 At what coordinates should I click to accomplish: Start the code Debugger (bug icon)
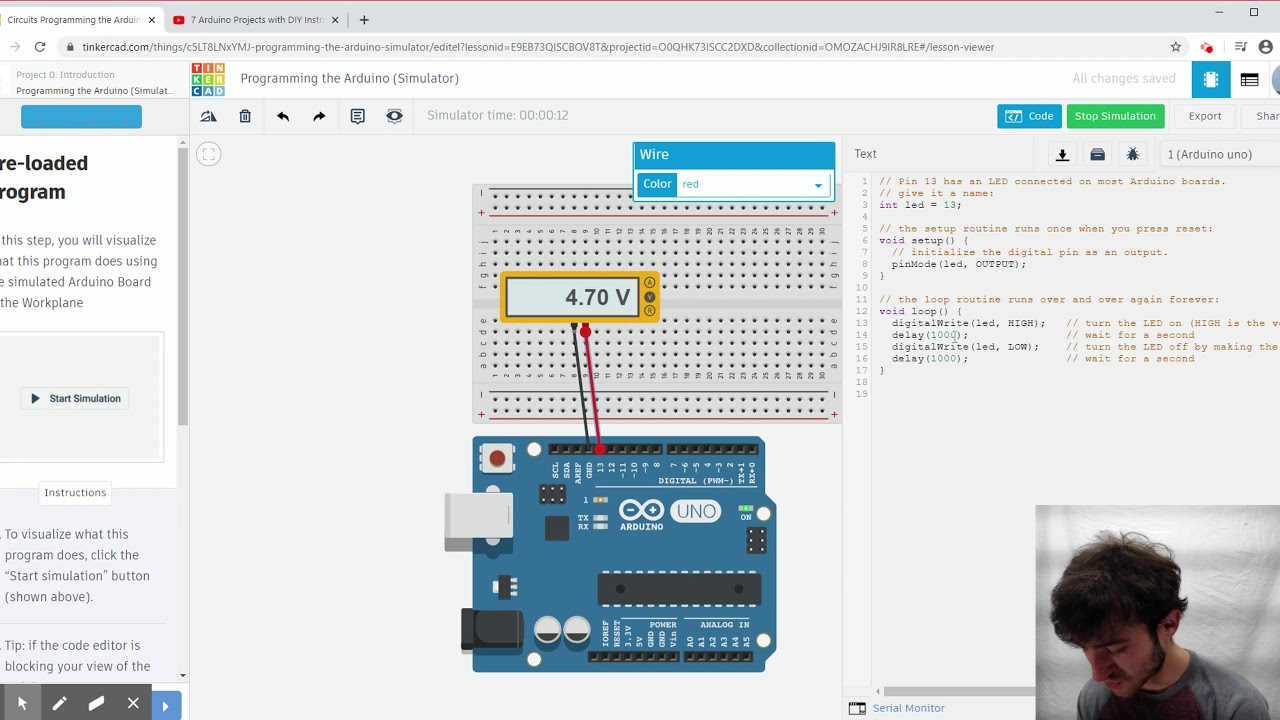(1133, 154)
